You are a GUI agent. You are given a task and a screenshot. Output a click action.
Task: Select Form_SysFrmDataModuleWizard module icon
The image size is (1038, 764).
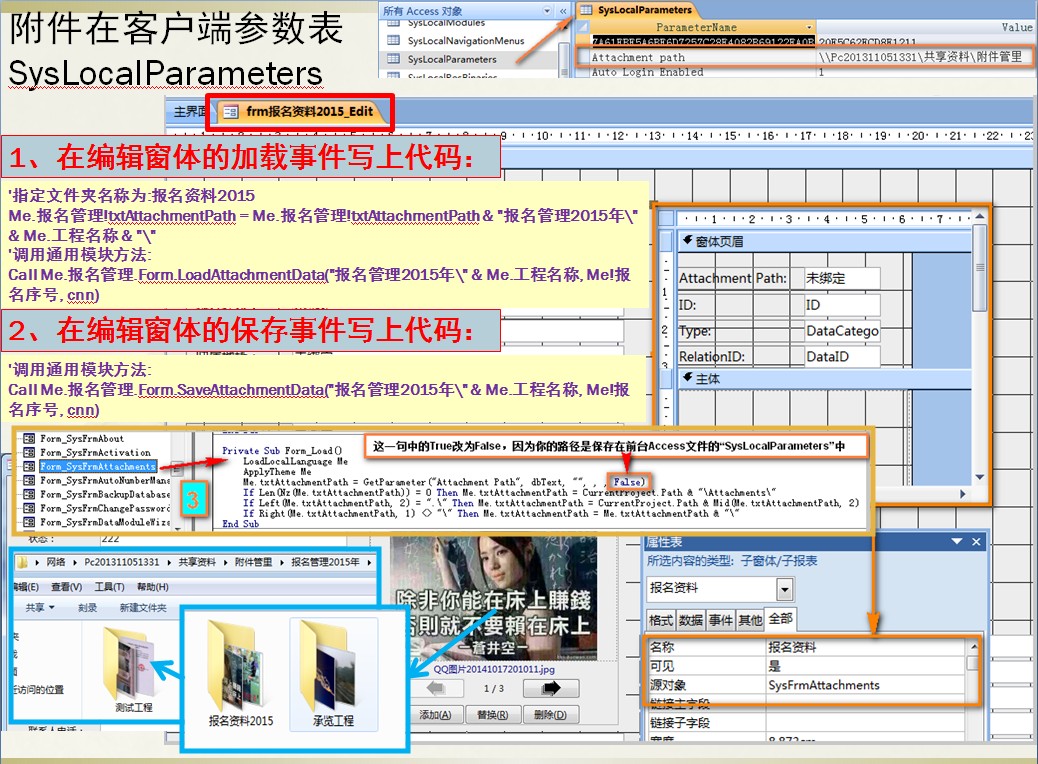coord(29,522)
